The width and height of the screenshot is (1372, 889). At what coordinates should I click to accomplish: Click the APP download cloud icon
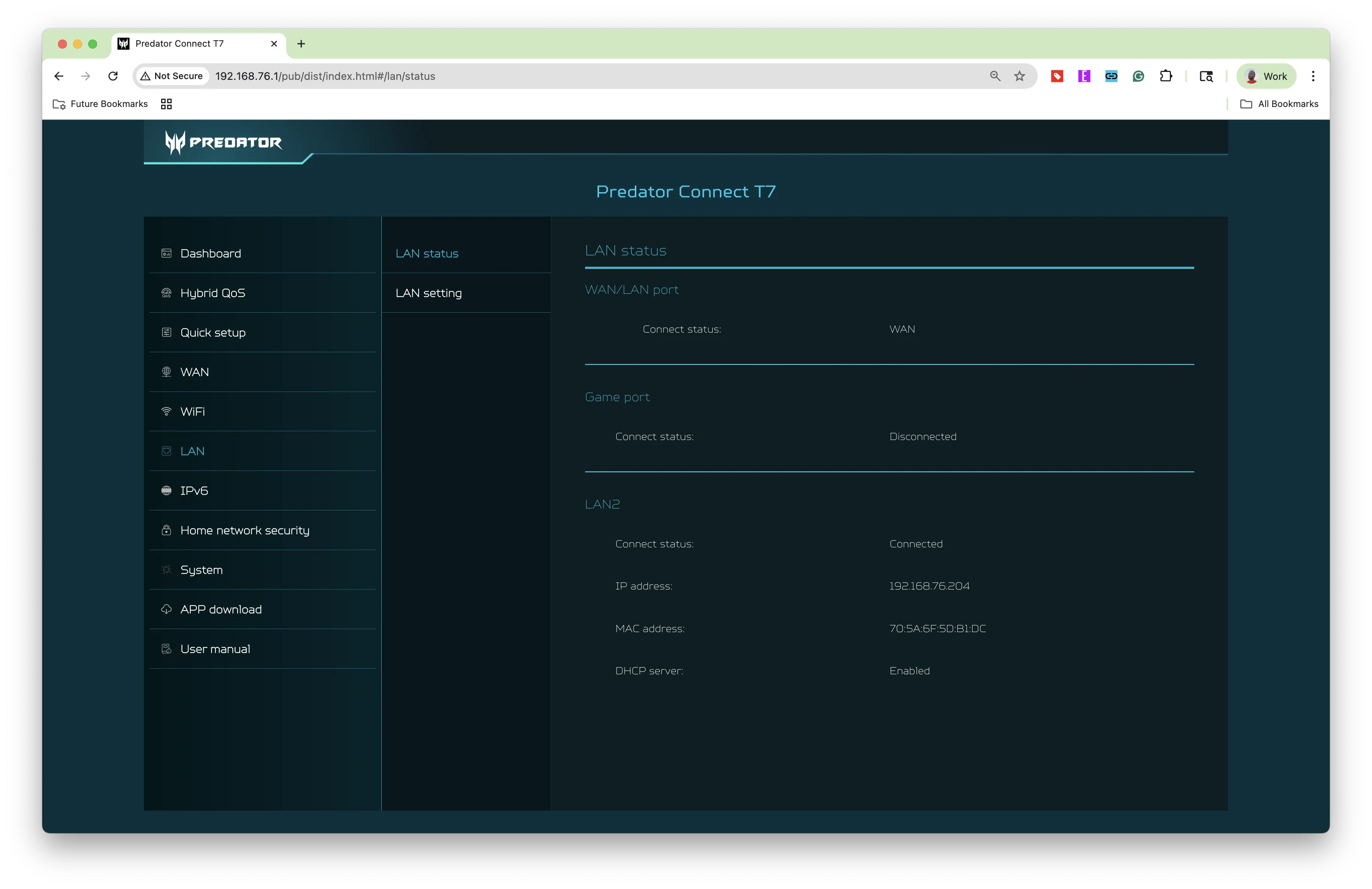tap(166, 609)
